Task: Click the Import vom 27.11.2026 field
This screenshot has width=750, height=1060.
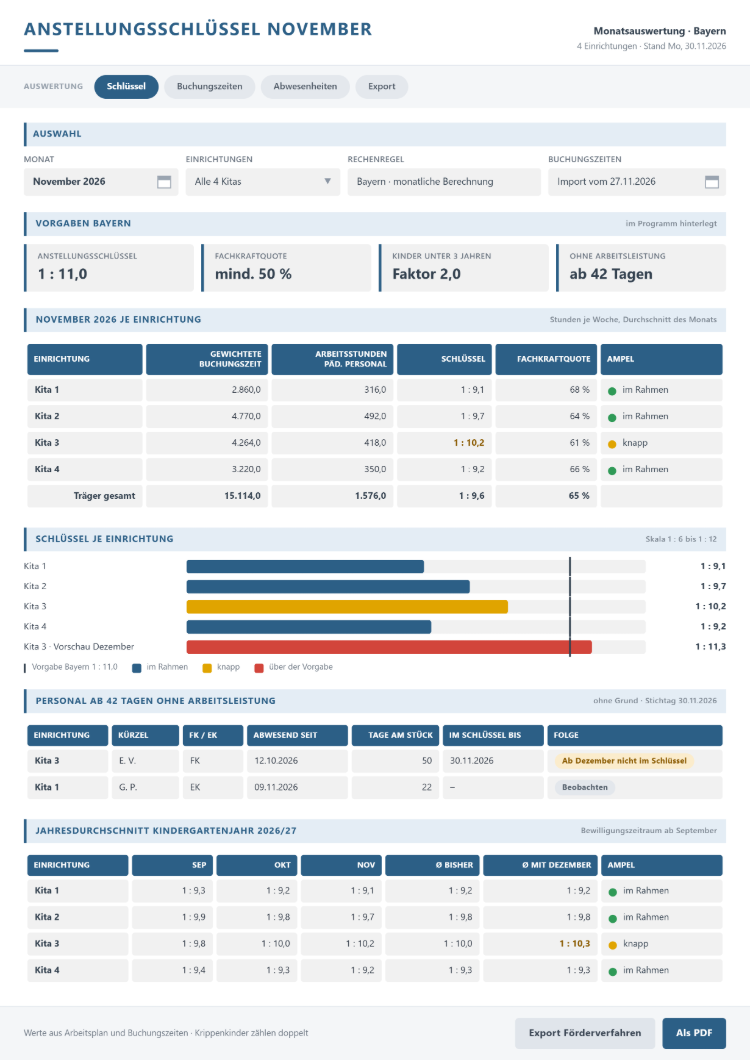Action: tap(637, 182)
